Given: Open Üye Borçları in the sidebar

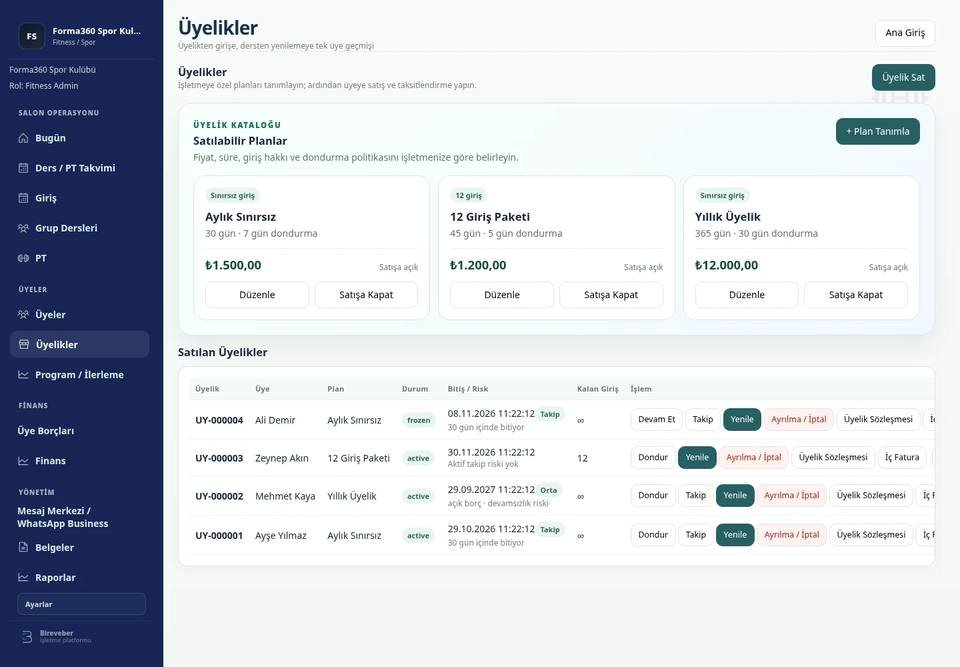Looking at the screenshot, I should tap(46, 431).
